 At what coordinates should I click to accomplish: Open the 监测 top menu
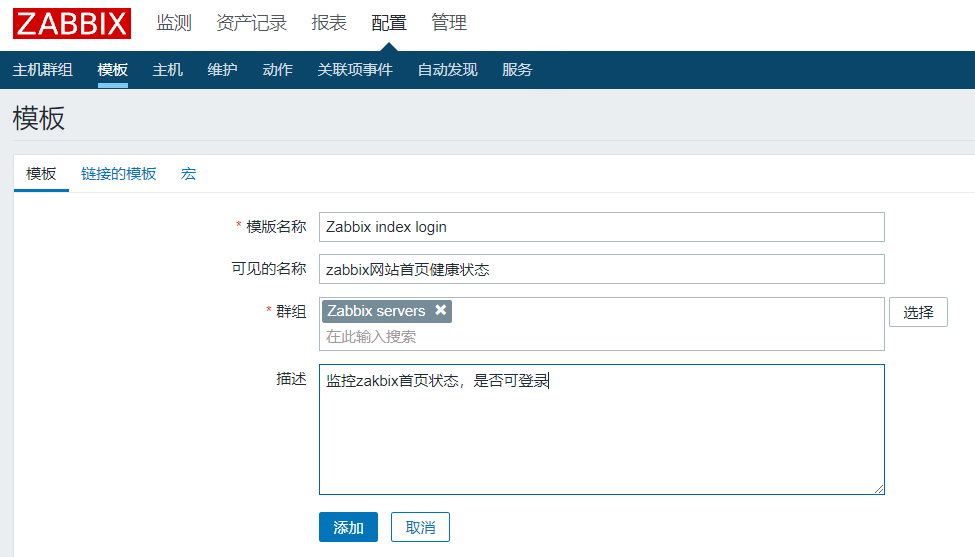[x=173, y=24]
